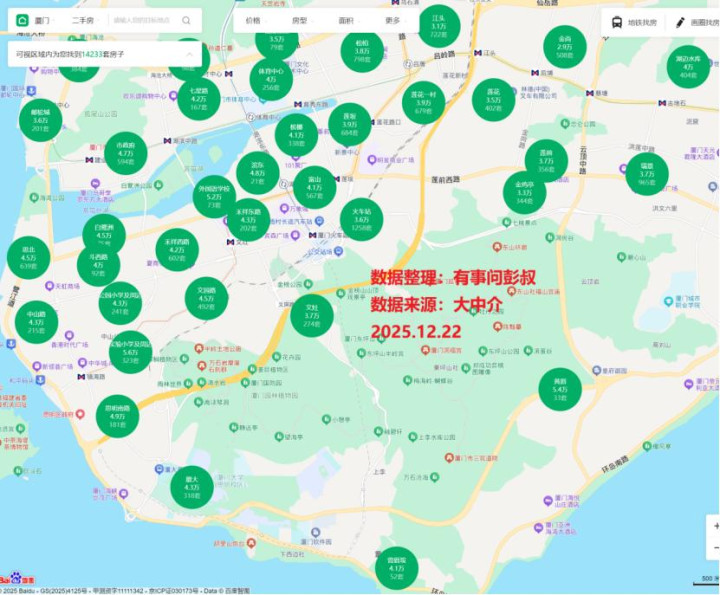The image size is (720, 595).
Task: Select the 厦大 4.3万 318套 bubble
Action: coord(191,488)
